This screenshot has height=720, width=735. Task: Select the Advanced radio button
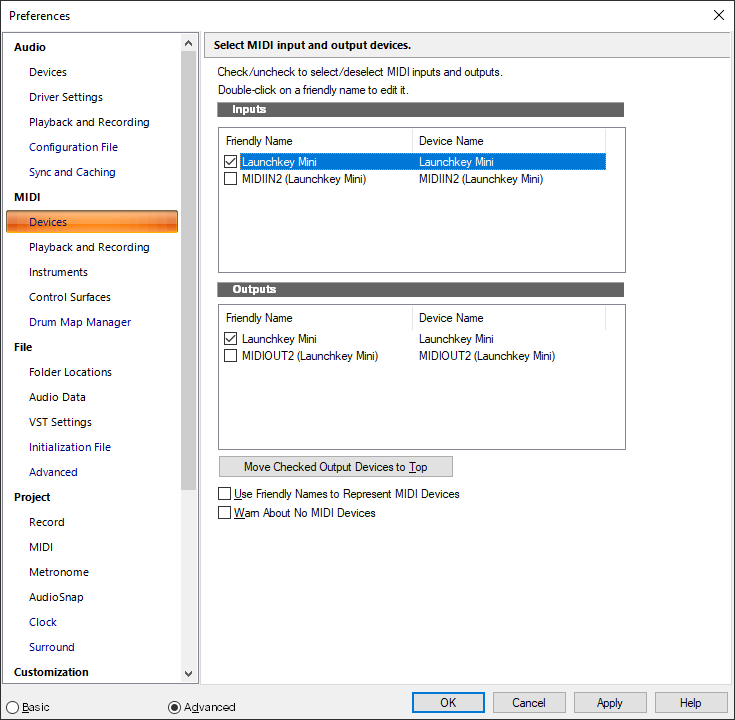pos(175,707)
